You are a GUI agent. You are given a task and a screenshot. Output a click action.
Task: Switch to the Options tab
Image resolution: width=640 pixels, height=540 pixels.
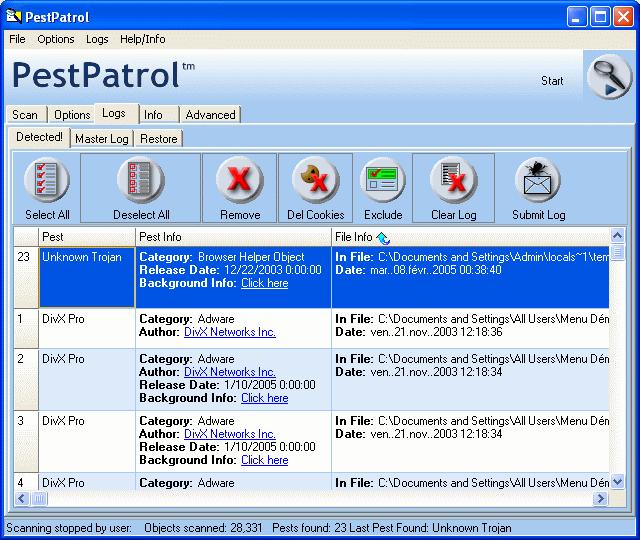72,115
